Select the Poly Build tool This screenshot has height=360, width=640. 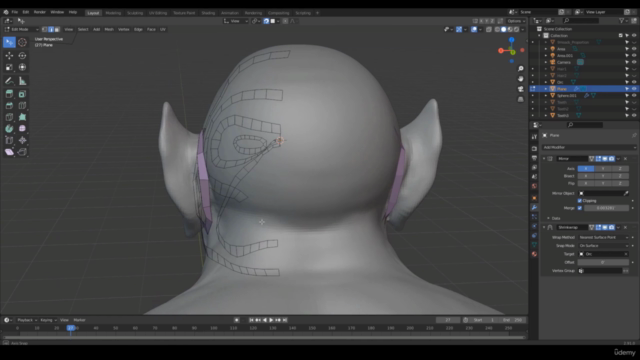click(22, 117)
